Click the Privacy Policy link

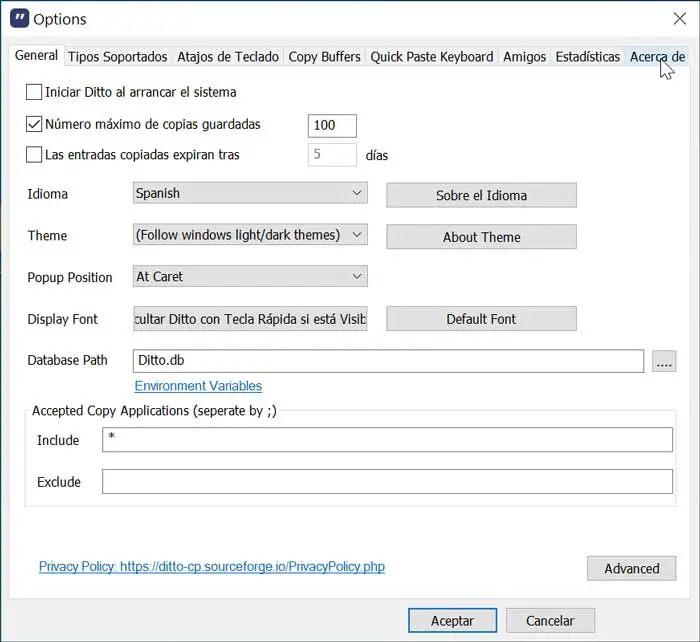212,567
